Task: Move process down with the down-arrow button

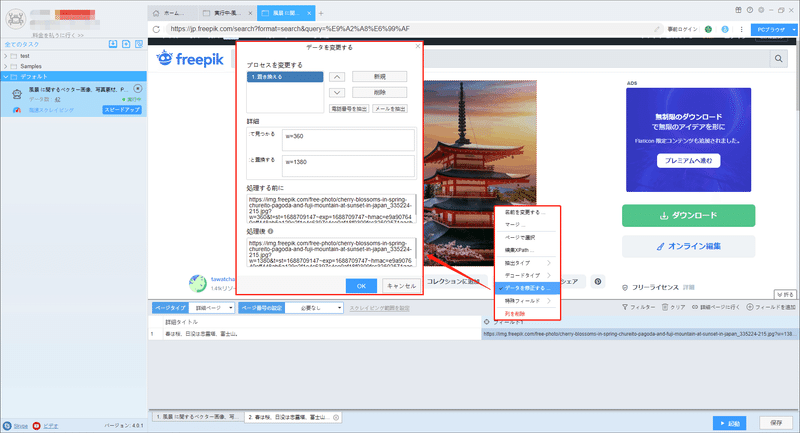Action: click(x=337, y=92)
